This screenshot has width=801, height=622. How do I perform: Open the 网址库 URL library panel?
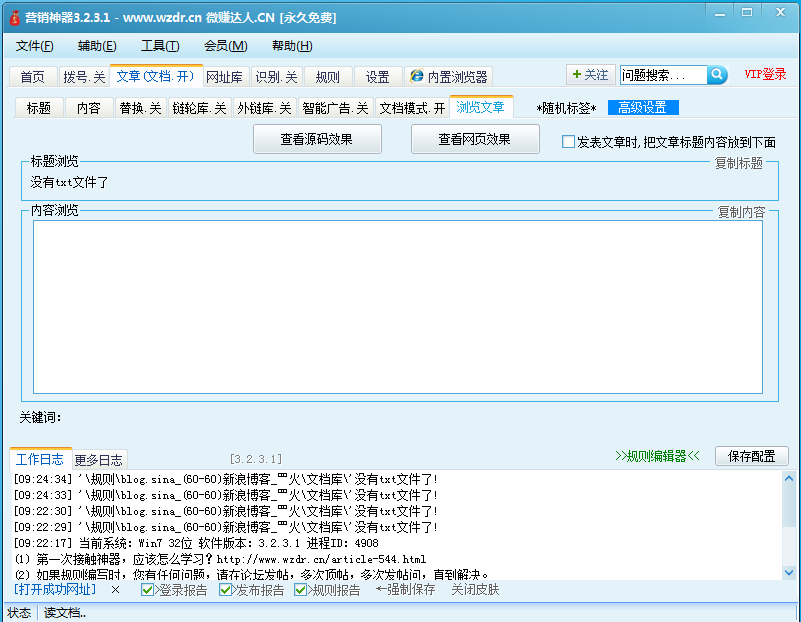(226, 75)
